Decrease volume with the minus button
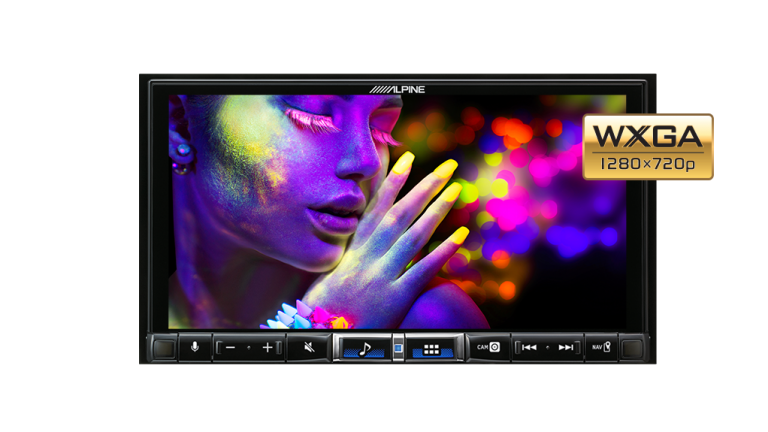The image size is (768, 432). (230, 348)
